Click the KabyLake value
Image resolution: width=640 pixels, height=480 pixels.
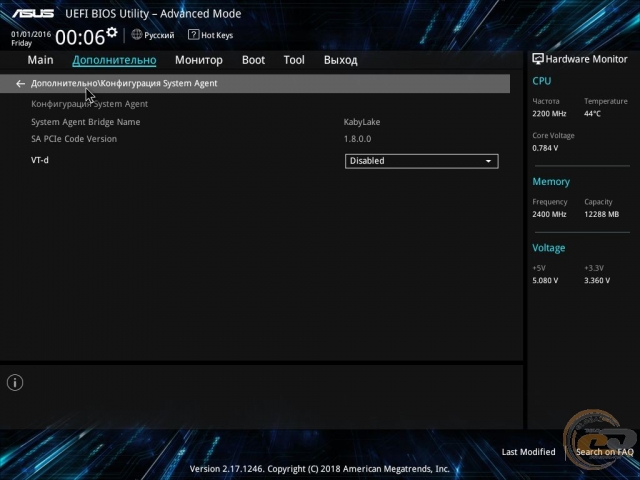click(x=362, y=122)
